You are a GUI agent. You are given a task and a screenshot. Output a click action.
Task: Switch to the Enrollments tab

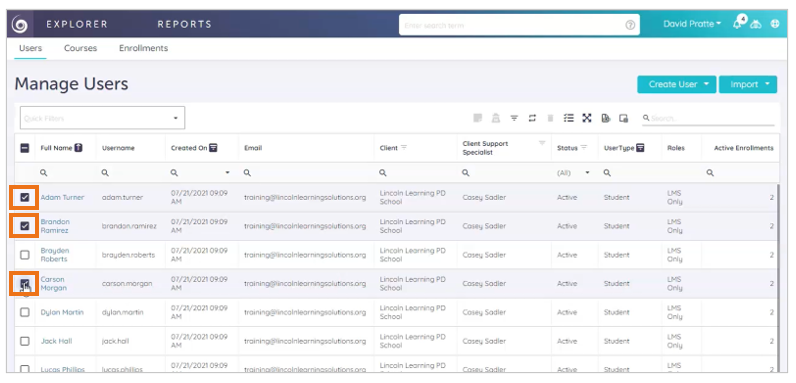[143, 48]
